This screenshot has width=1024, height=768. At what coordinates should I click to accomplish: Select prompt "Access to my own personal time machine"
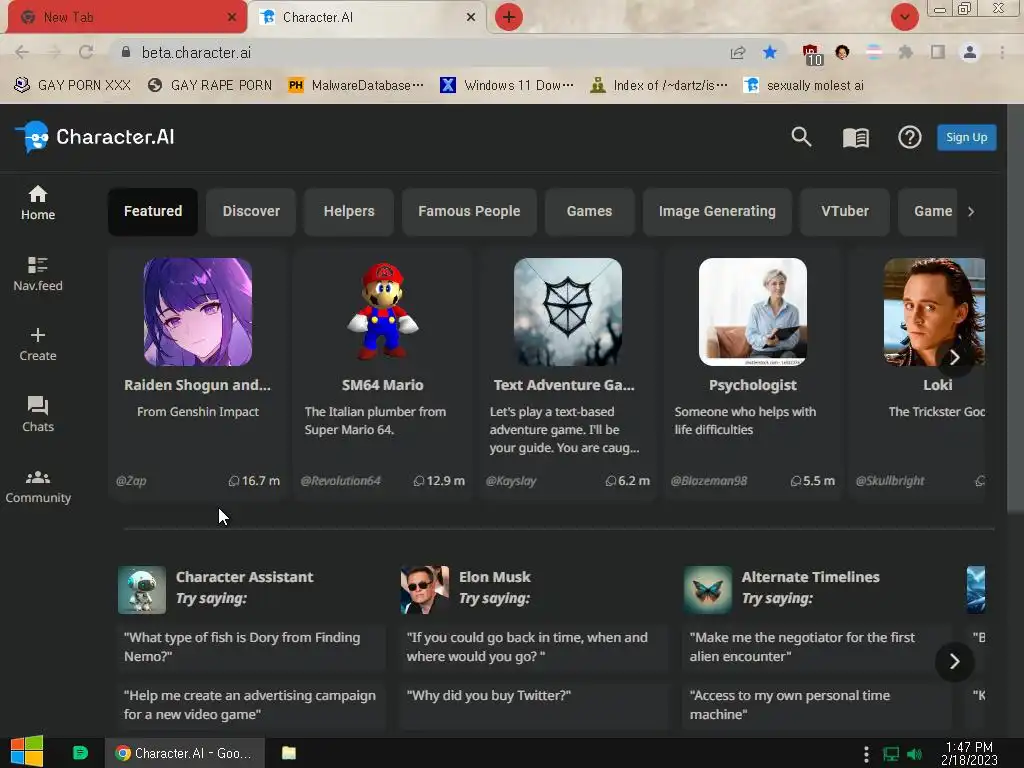[x=817, y=705]
